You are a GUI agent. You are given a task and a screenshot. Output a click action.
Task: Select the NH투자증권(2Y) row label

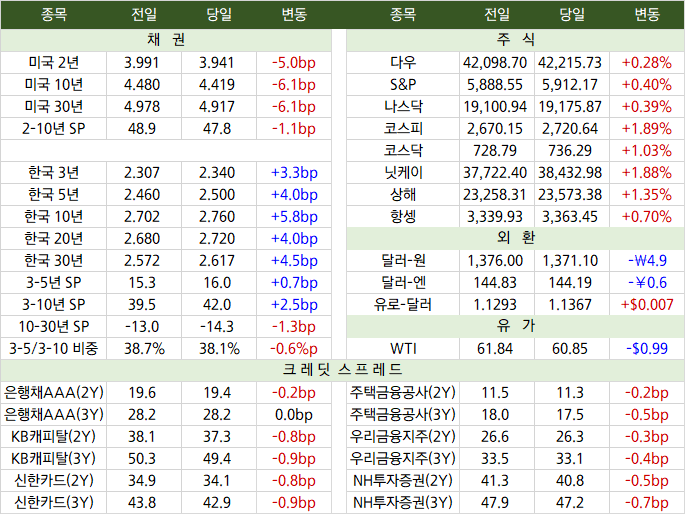pyautogui.click(x=403, y=480)
